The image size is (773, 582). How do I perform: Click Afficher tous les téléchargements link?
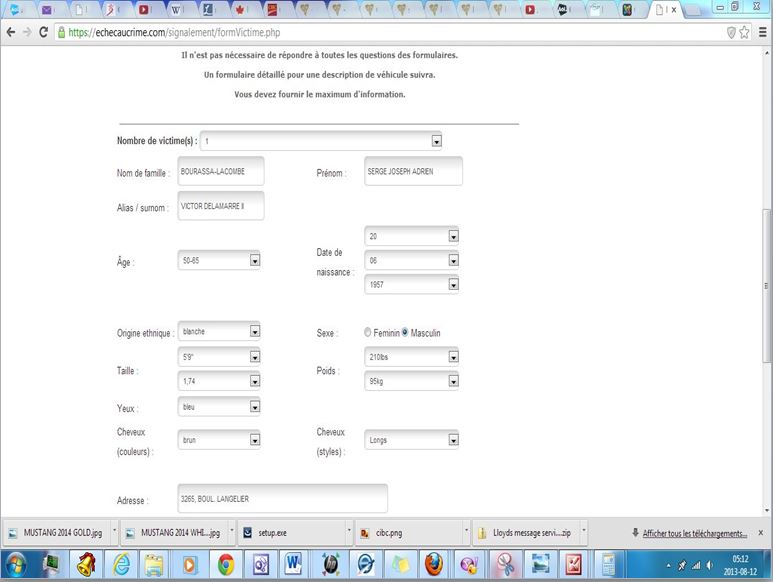(x=695, y=533)
